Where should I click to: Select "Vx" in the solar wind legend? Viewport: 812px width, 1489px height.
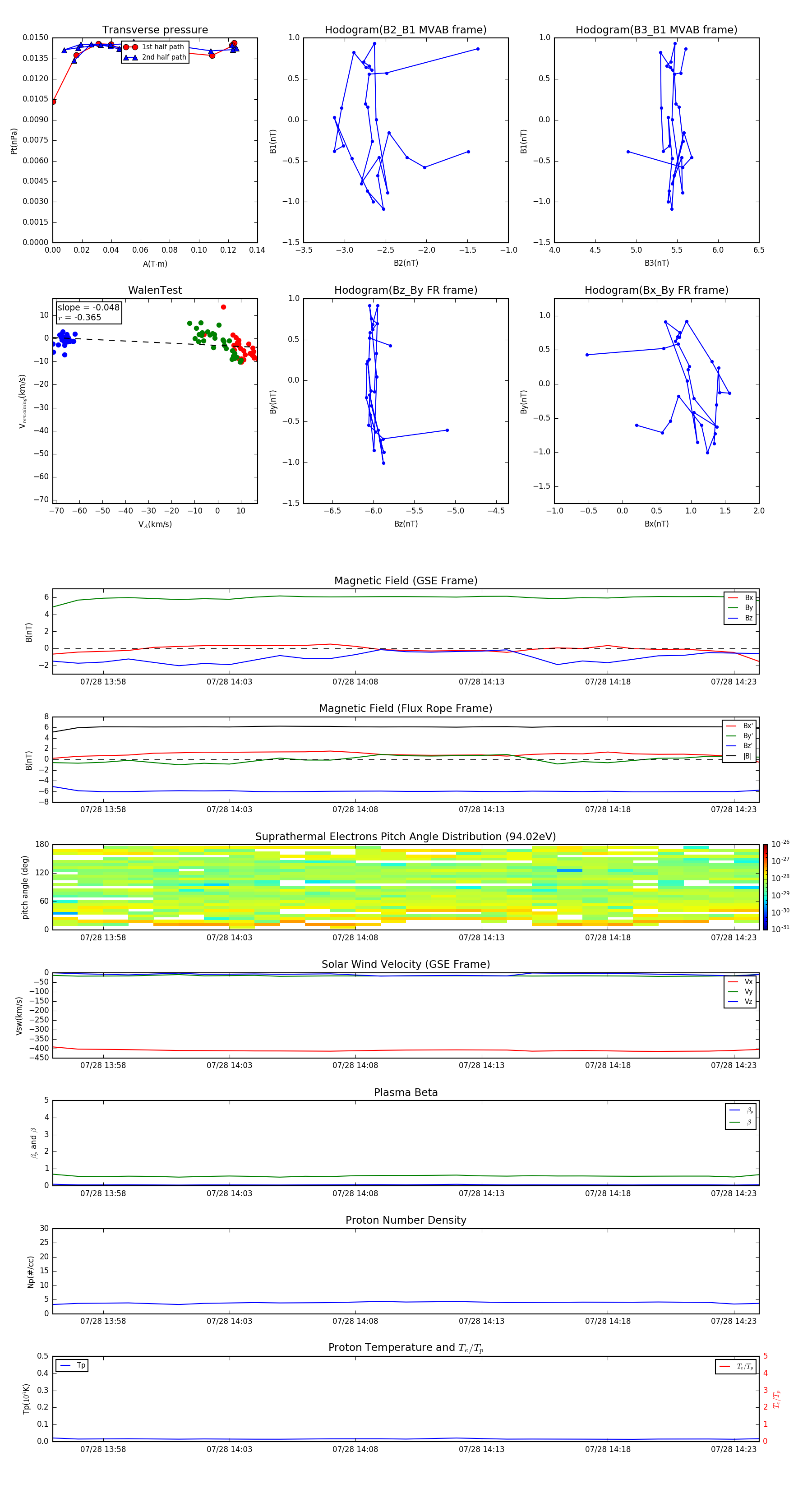click(741, 981)
